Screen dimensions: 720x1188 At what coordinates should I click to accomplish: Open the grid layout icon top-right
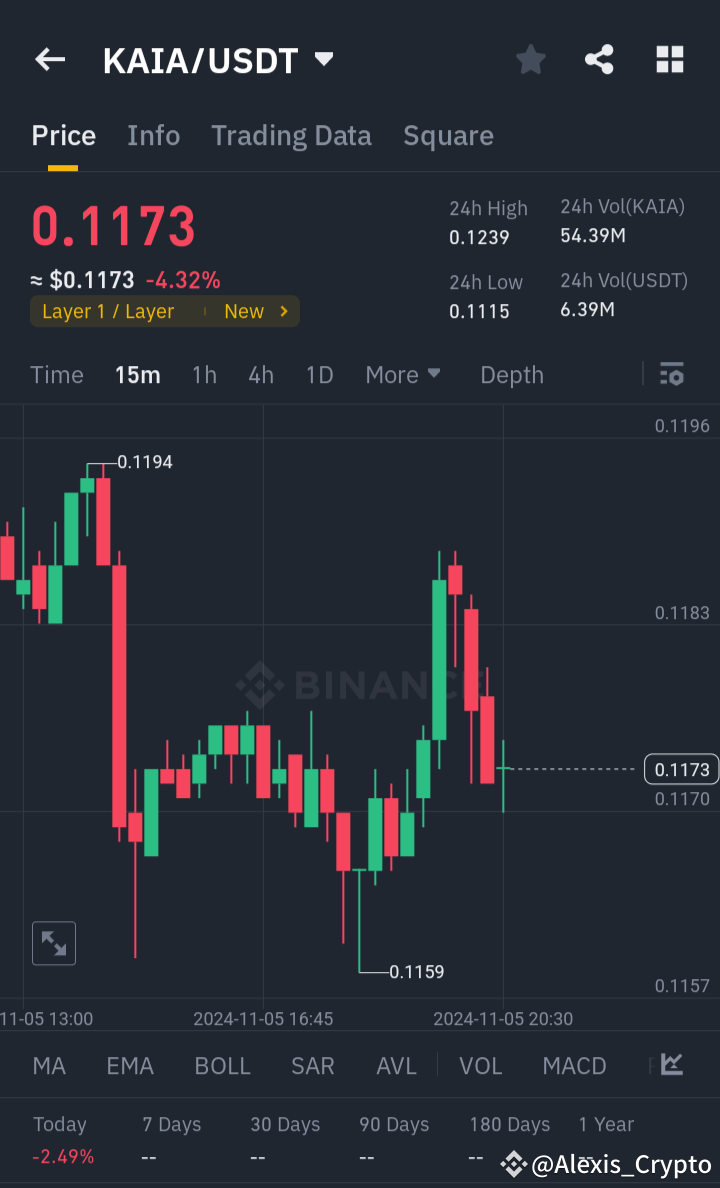[x=669, y=59]
